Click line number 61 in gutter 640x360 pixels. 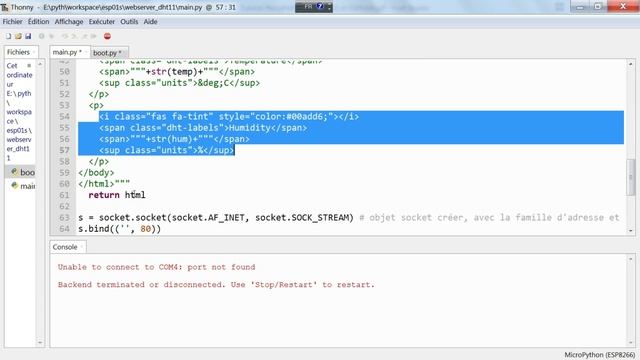pos(64,195)
